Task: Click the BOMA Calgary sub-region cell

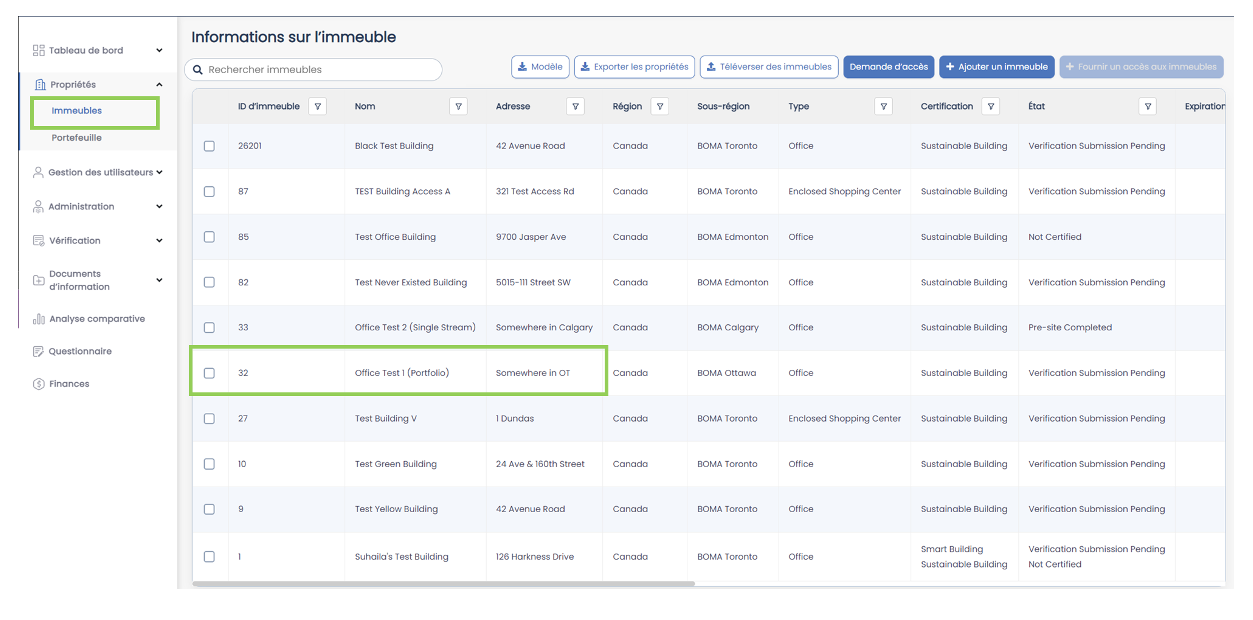Action: (728, 327)
